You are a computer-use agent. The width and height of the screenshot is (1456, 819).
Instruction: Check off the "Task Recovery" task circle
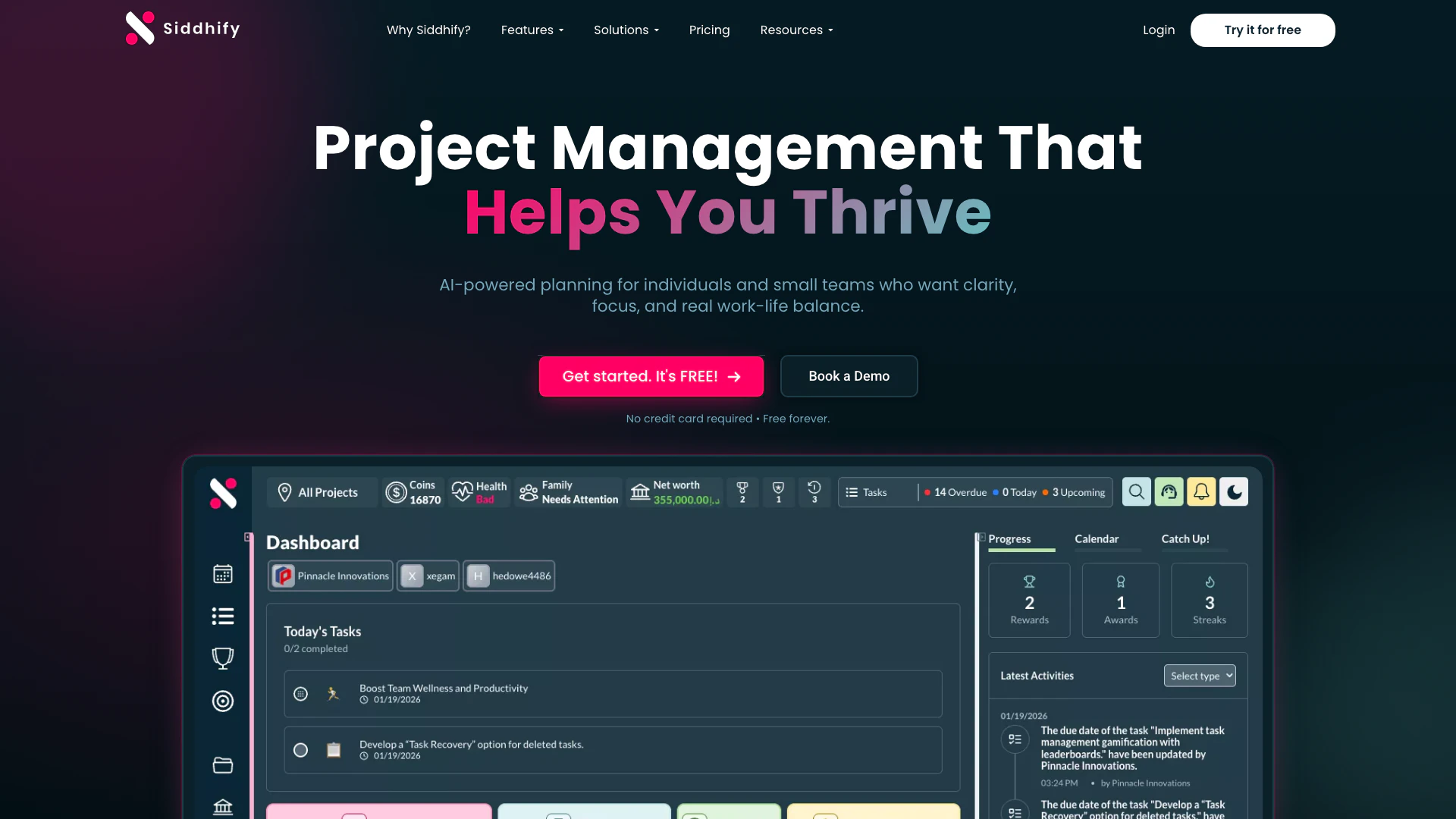[x=300, y=750]
